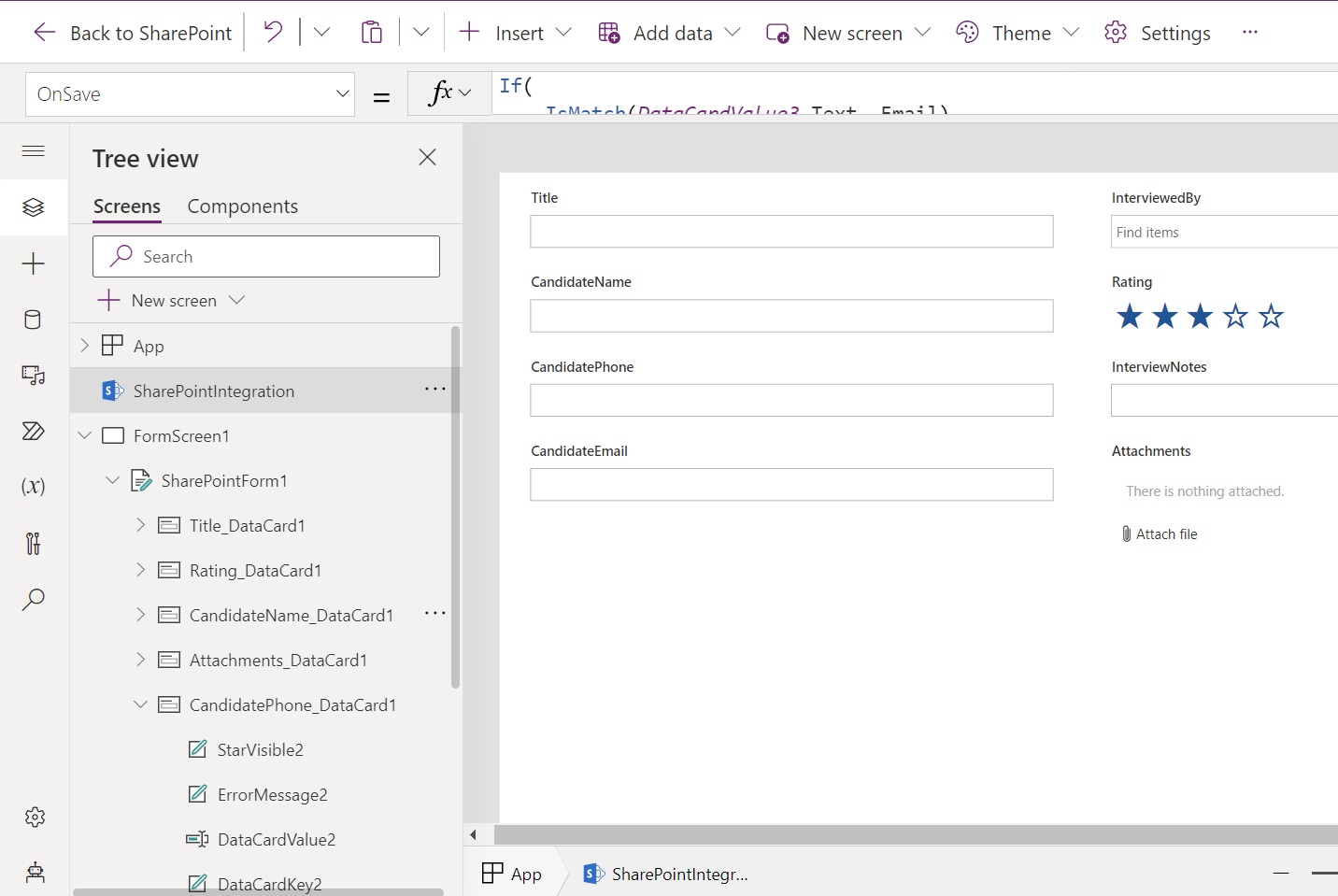
Task: Switch to the Components tab
Action: [x=242, y=206]
